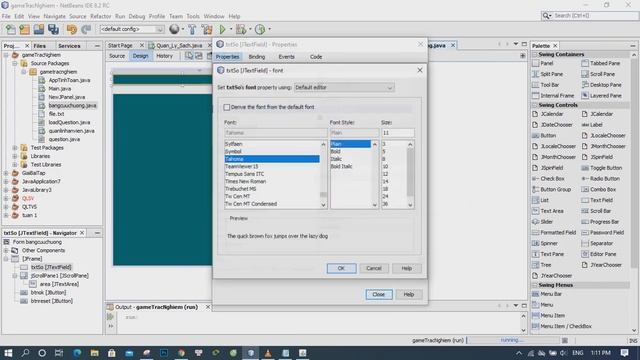Switch to the Events tab
Screen dimensions: 640x360
click(287, 57)
